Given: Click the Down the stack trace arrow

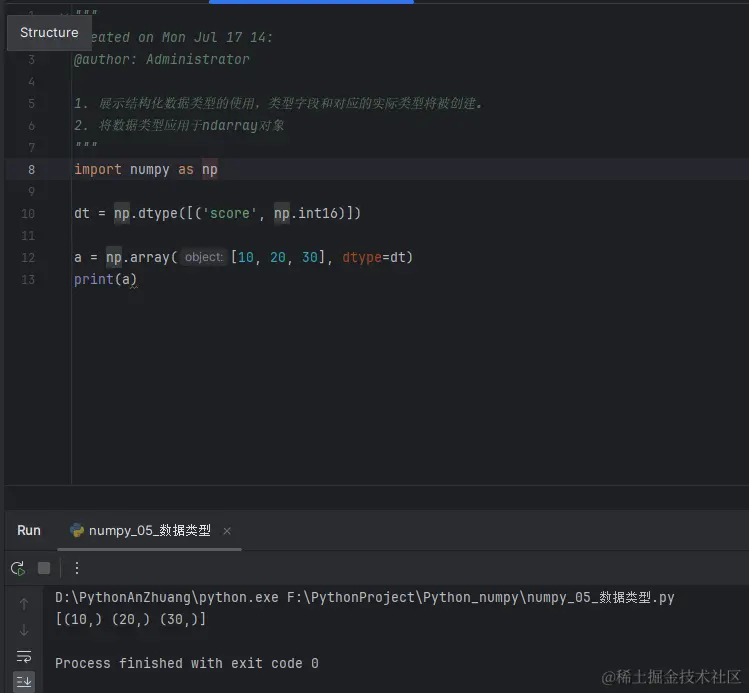Looking at the screenshot, I should (24, 630).
